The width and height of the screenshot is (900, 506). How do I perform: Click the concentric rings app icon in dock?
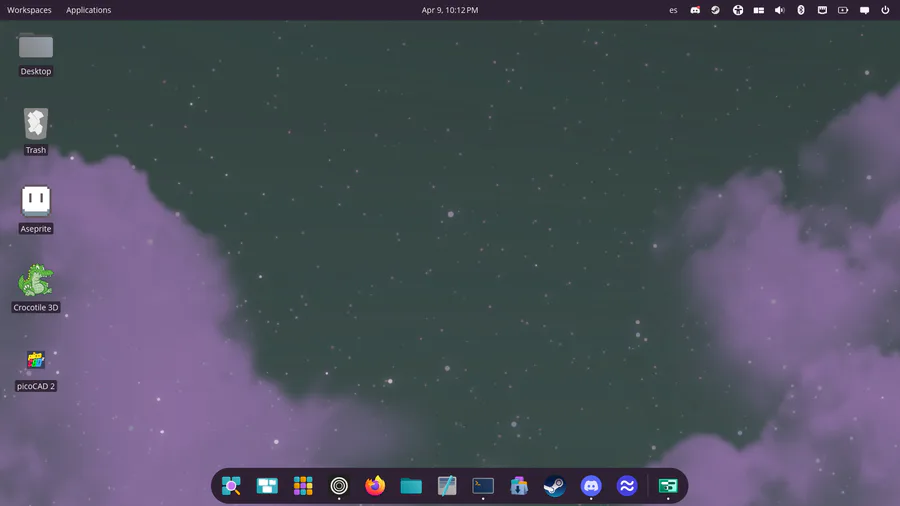tap(339, 486)
